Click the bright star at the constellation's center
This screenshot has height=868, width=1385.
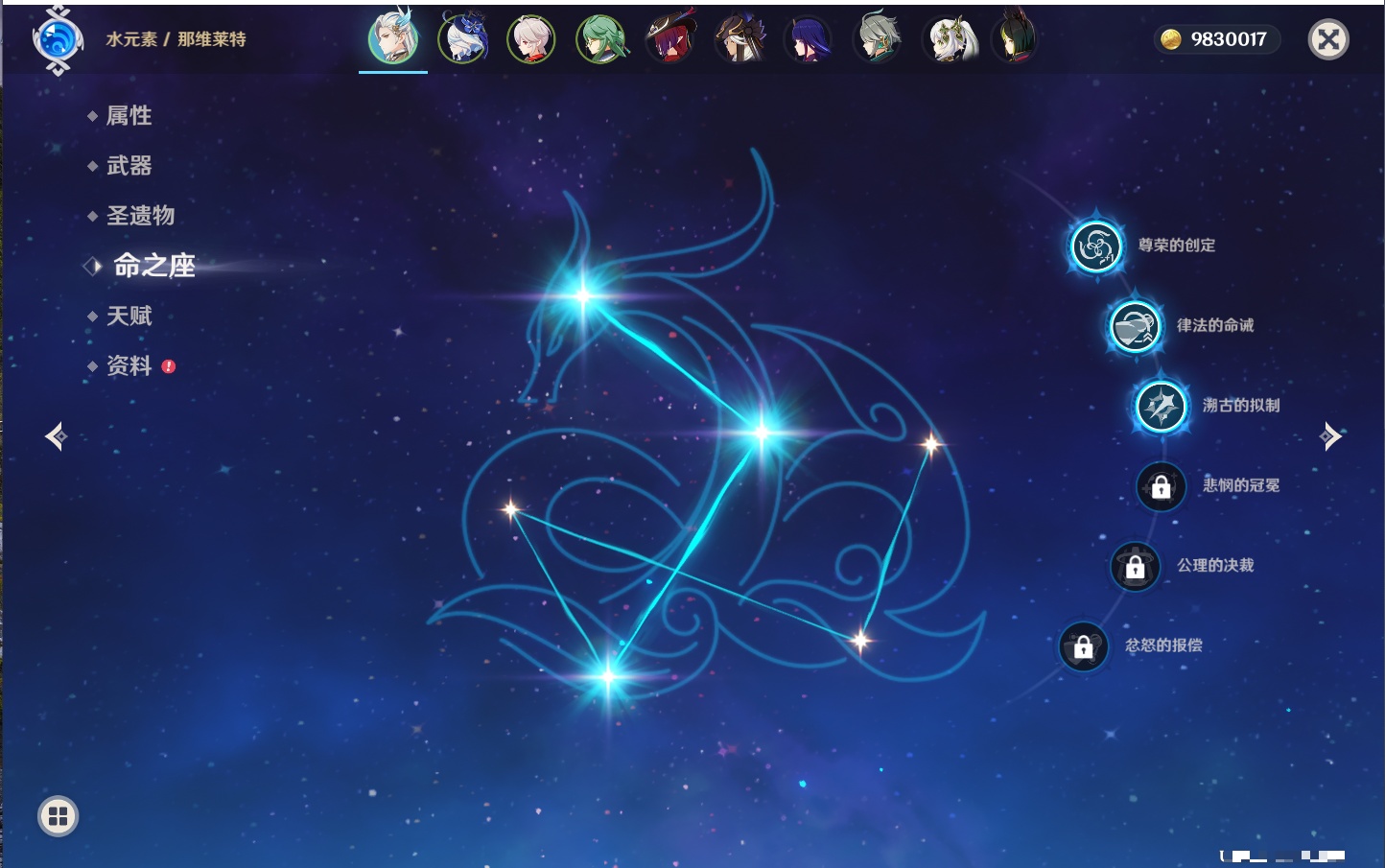tap(762, 433)
